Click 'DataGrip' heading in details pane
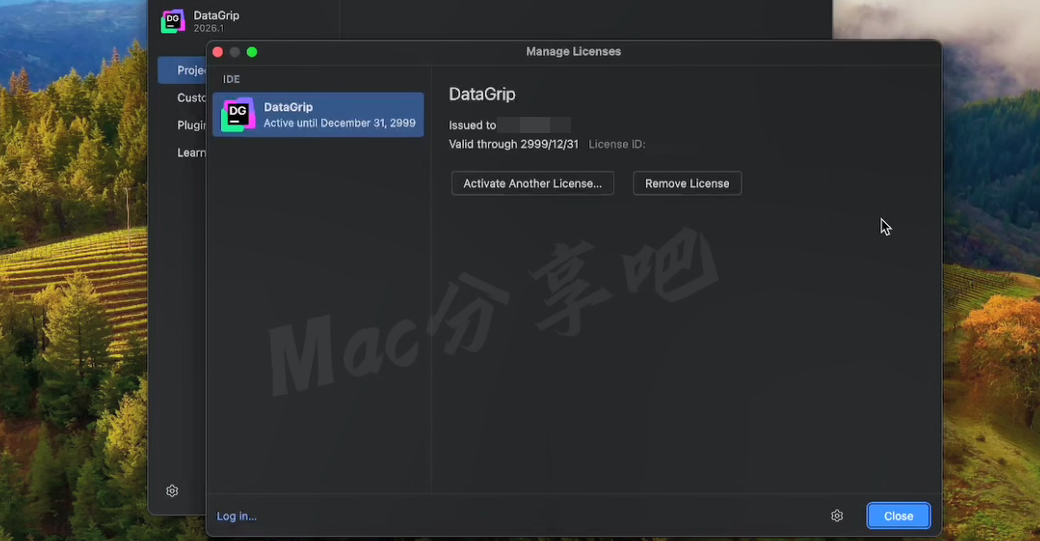The width and height of the screenshot is (1040, 541). tap(482, 94)
